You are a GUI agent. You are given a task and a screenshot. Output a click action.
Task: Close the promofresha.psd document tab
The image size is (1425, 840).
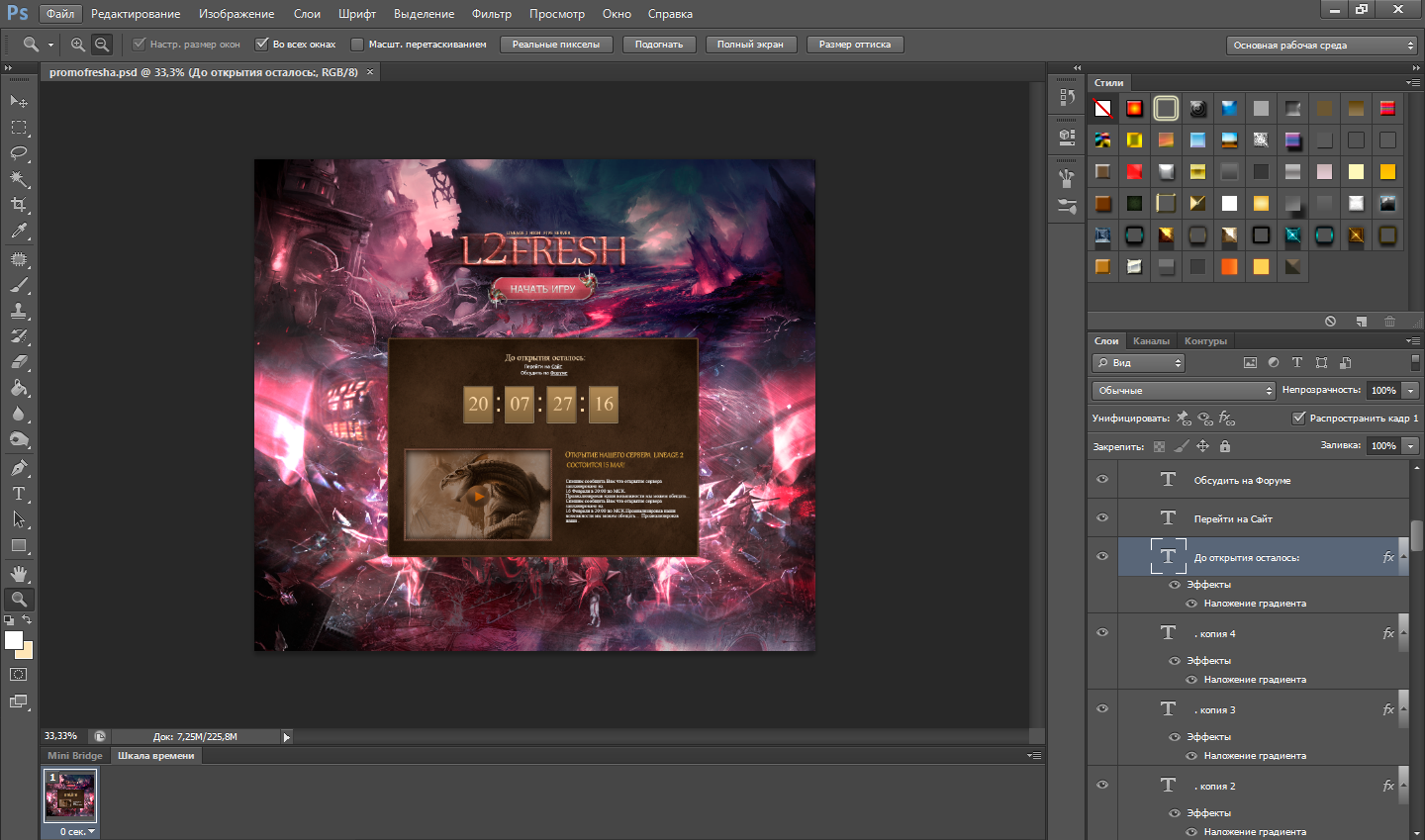tap(370, 72)
